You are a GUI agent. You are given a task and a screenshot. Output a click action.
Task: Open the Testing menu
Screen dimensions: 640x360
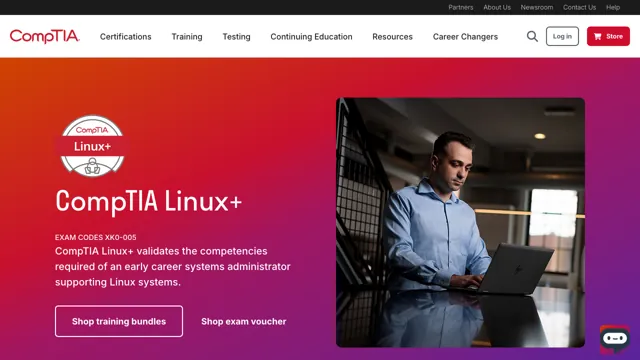tap(236, 37)
